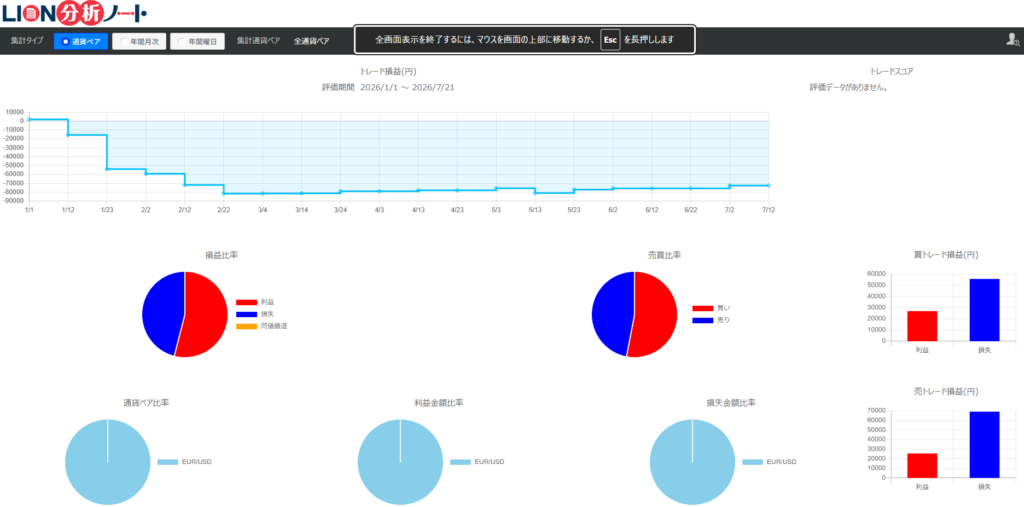Select the 年間曜日 radio option
Image resolution: width=1024 pixels, height=507 pixels.
click(x=197, y=41)
